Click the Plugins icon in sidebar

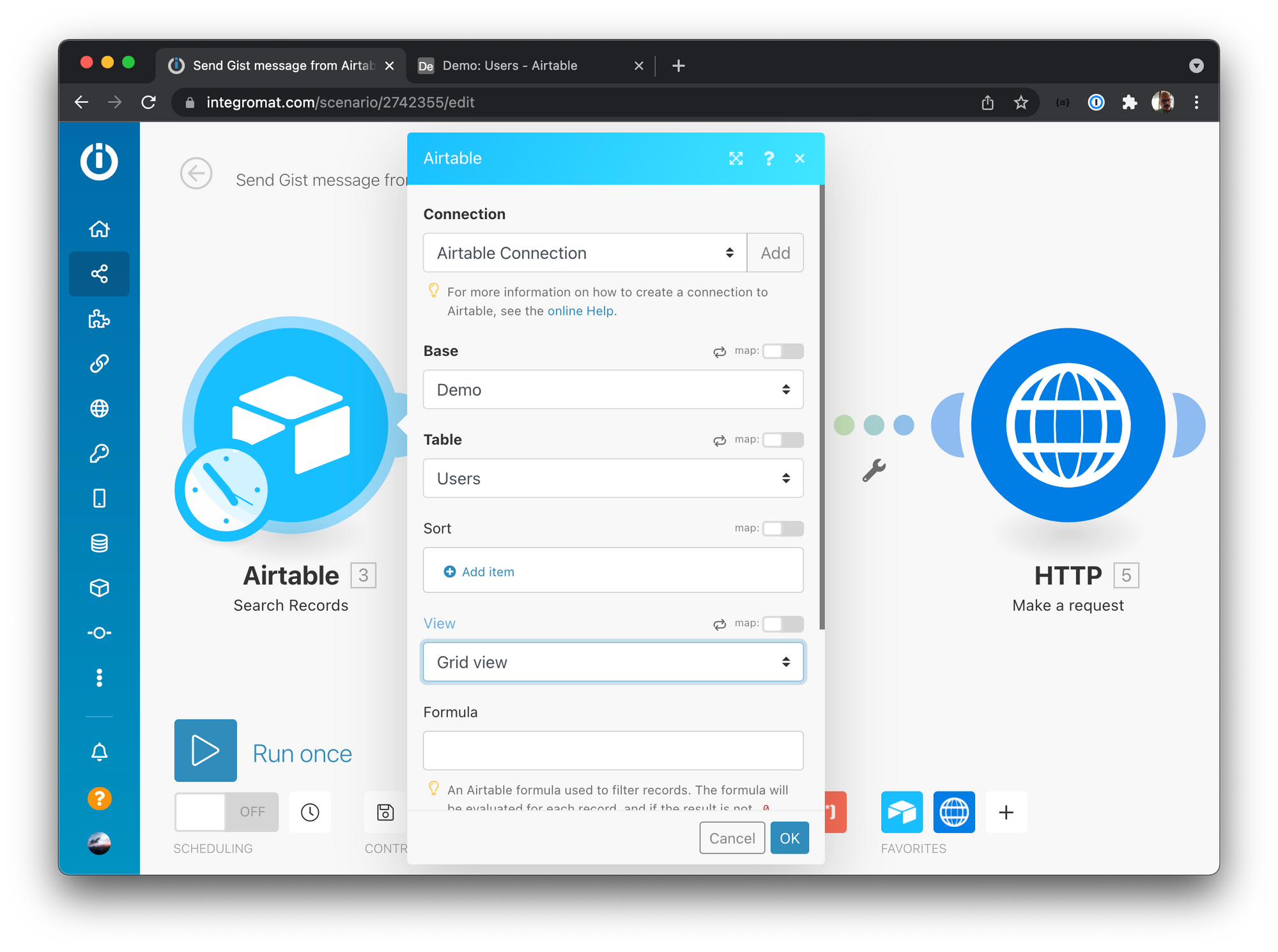[99, 319]
